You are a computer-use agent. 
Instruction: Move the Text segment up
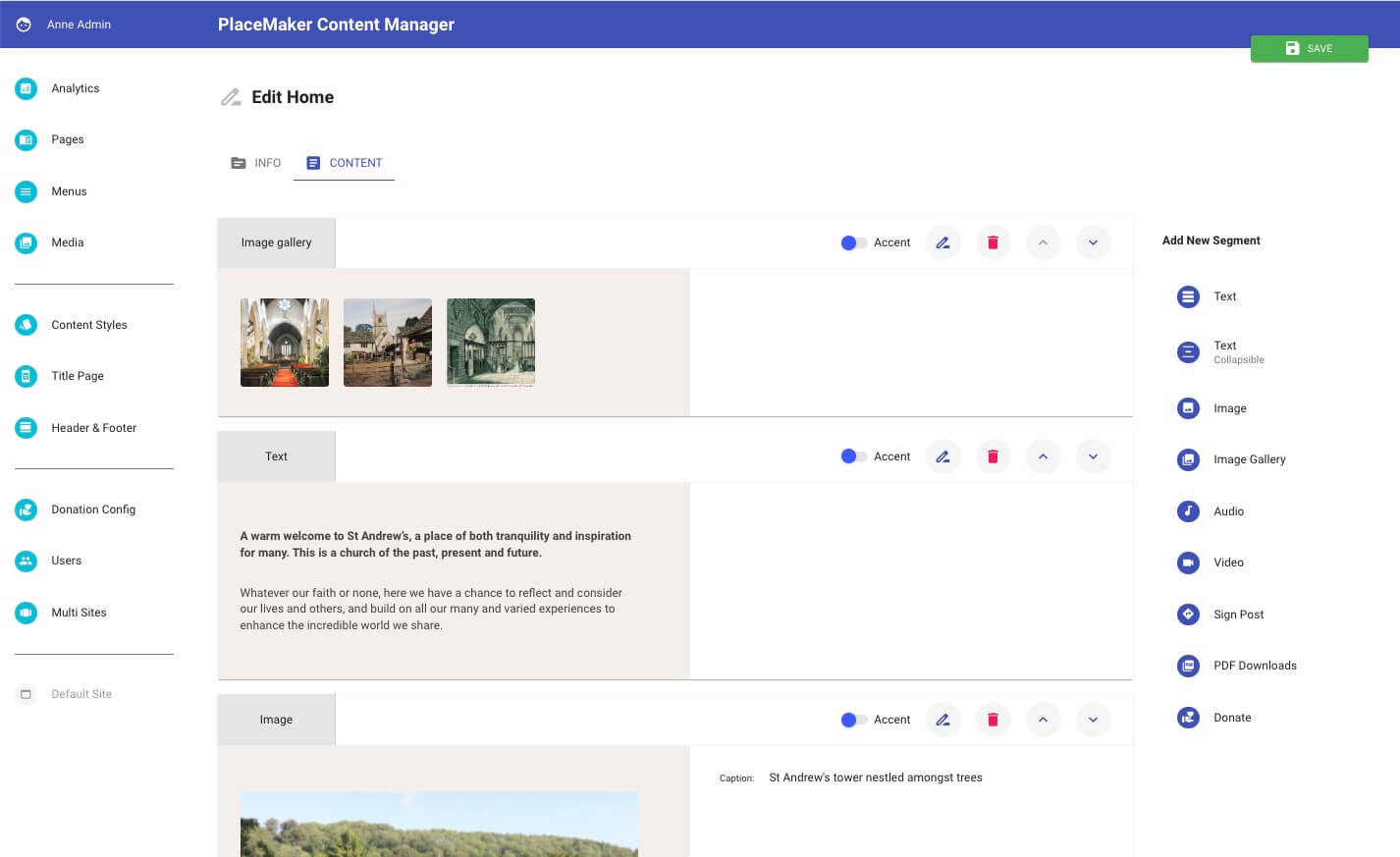[1043, 456]
